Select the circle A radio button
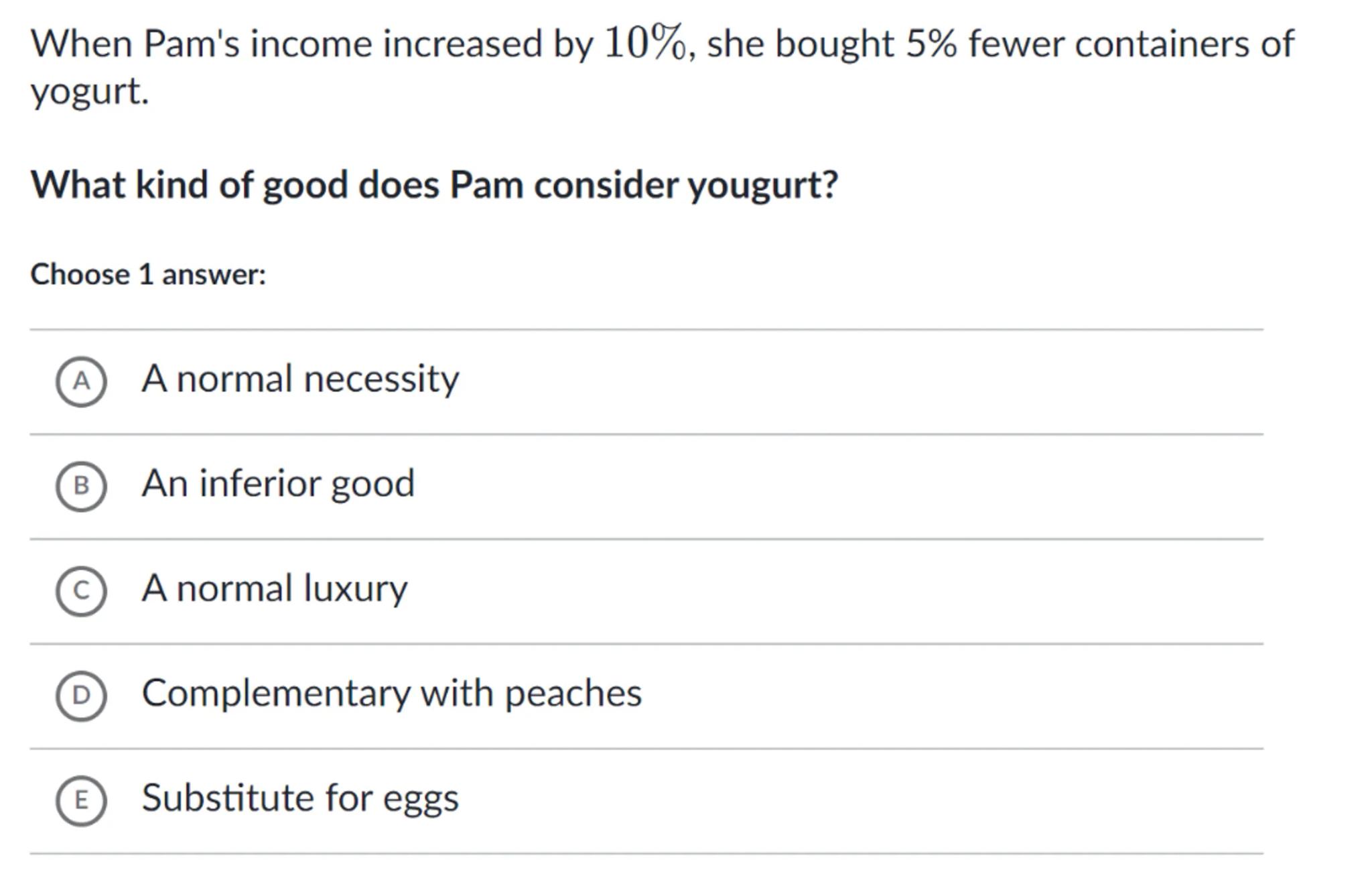The height and width of the screenshot is (882, 1372). (x=81, y=381)
